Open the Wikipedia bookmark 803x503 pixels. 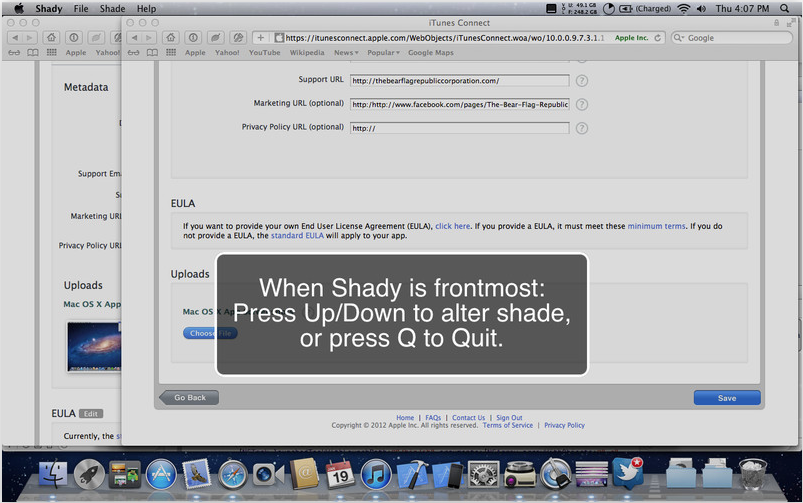coord(307,53)
